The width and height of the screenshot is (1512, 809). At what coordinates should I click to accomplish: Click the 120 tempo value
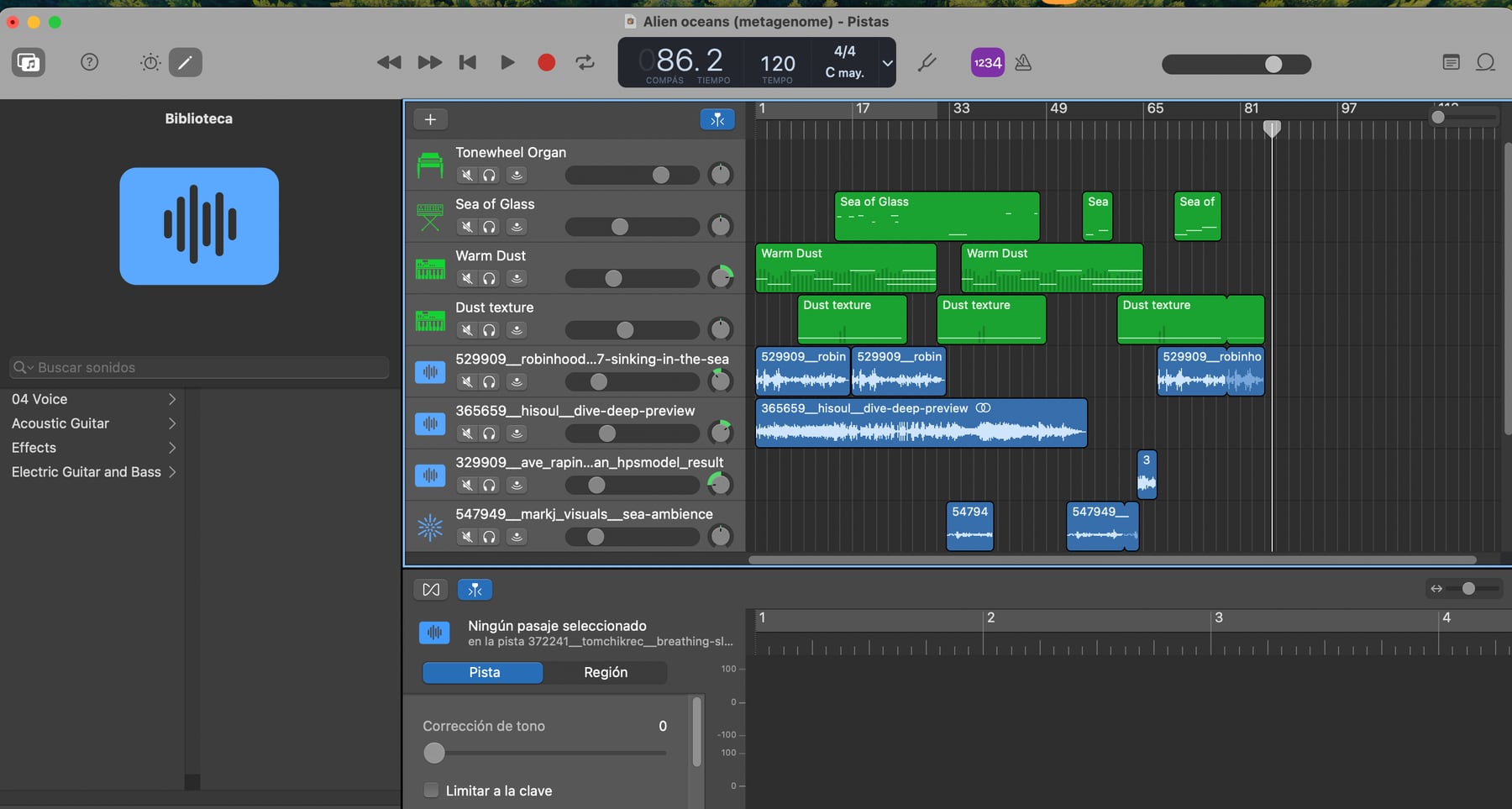tap(778, 64)
